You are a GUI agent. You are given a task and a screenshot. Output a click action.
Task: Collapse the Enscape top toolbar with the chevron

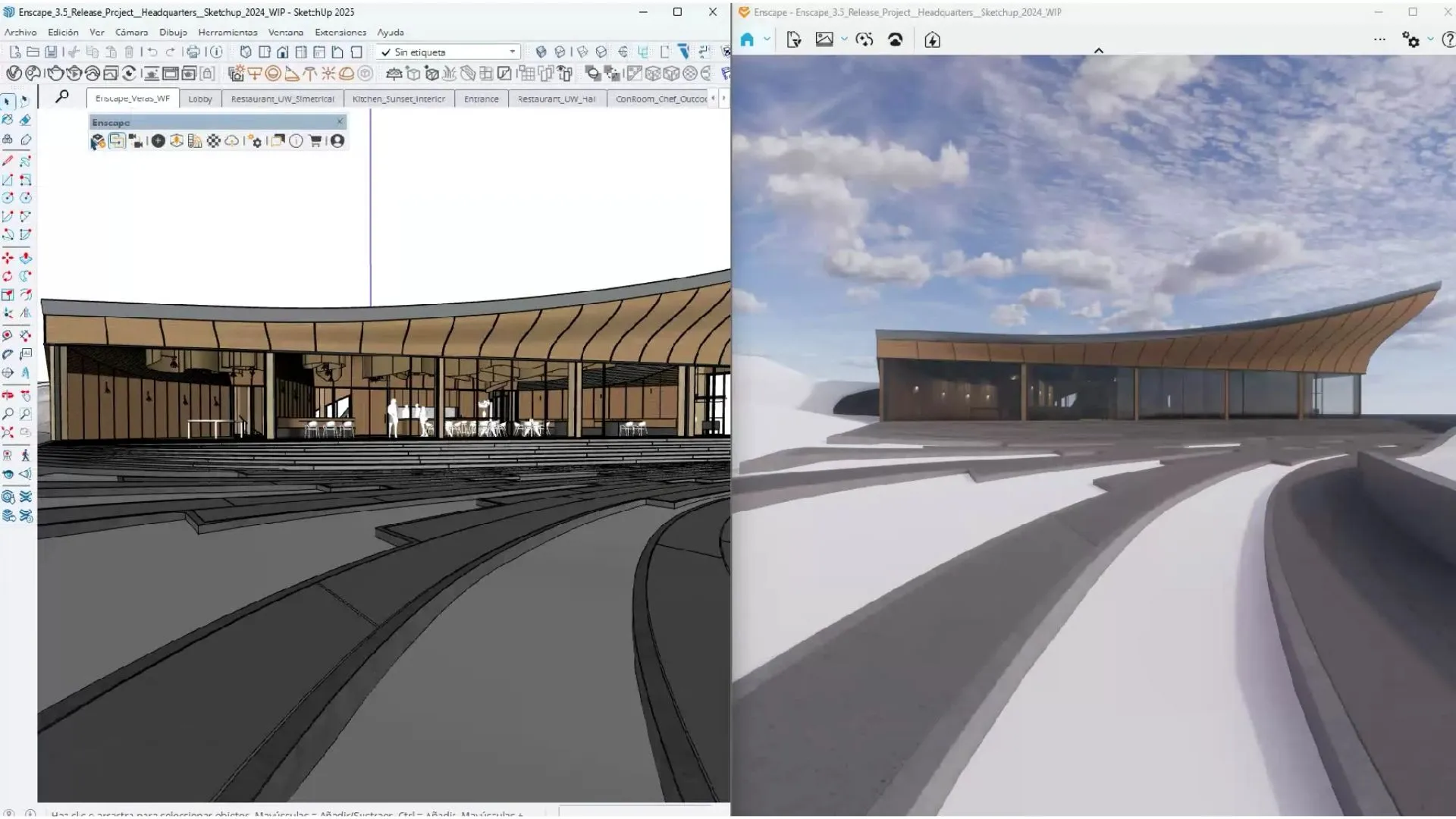coord(1099,51)
